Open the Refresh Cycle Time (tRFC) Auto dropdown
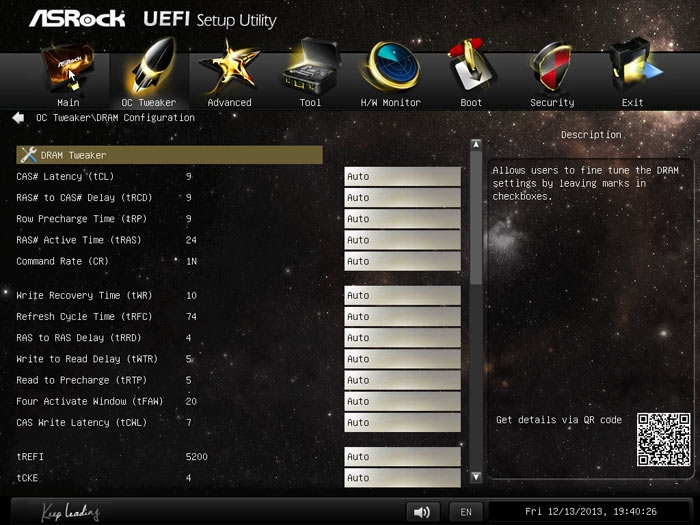Image resolution: width=700 pixels, height=525 pixels. (402, 317)
